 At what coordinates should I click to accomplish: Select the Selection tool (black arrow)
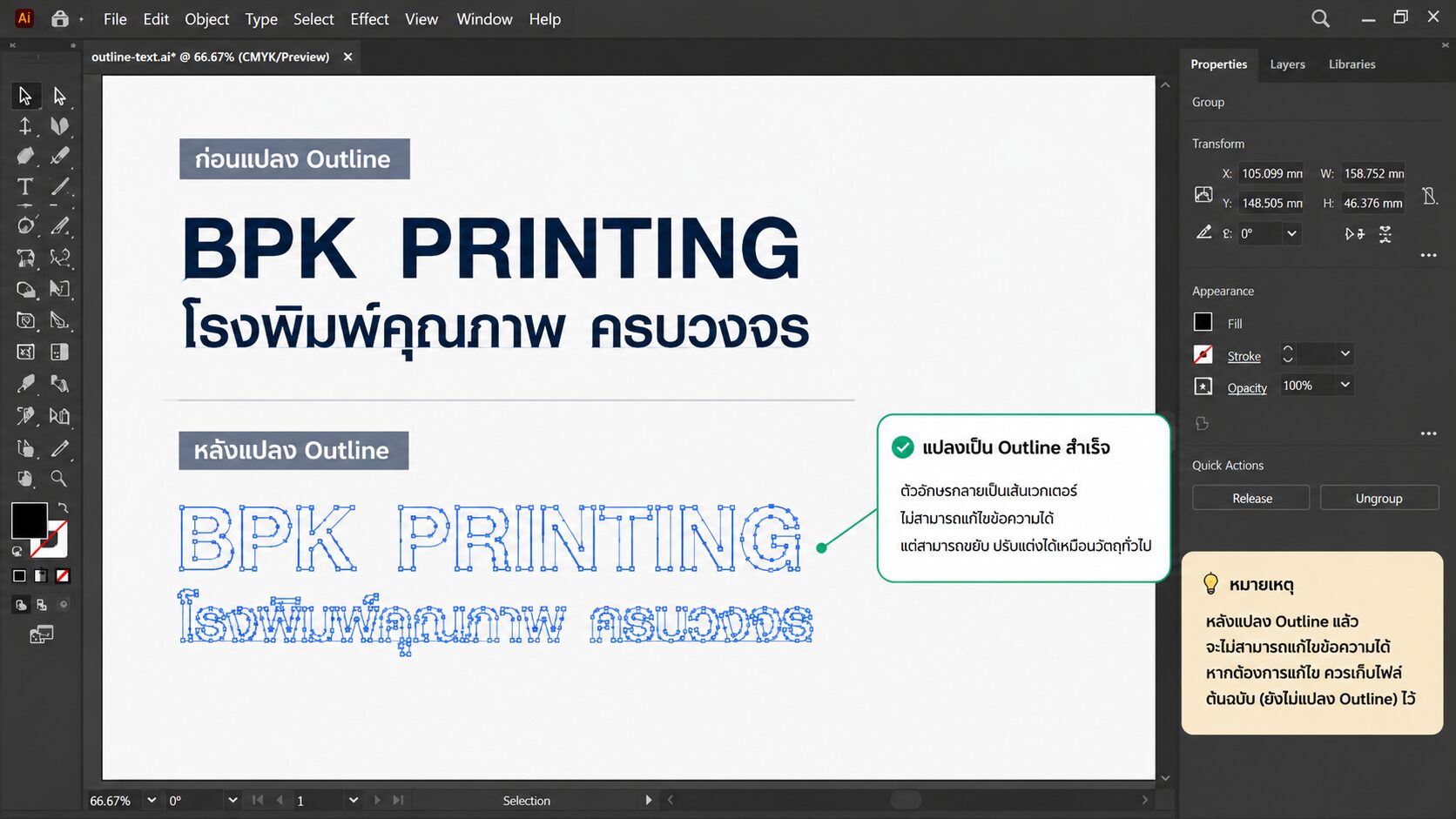point(25,96)
